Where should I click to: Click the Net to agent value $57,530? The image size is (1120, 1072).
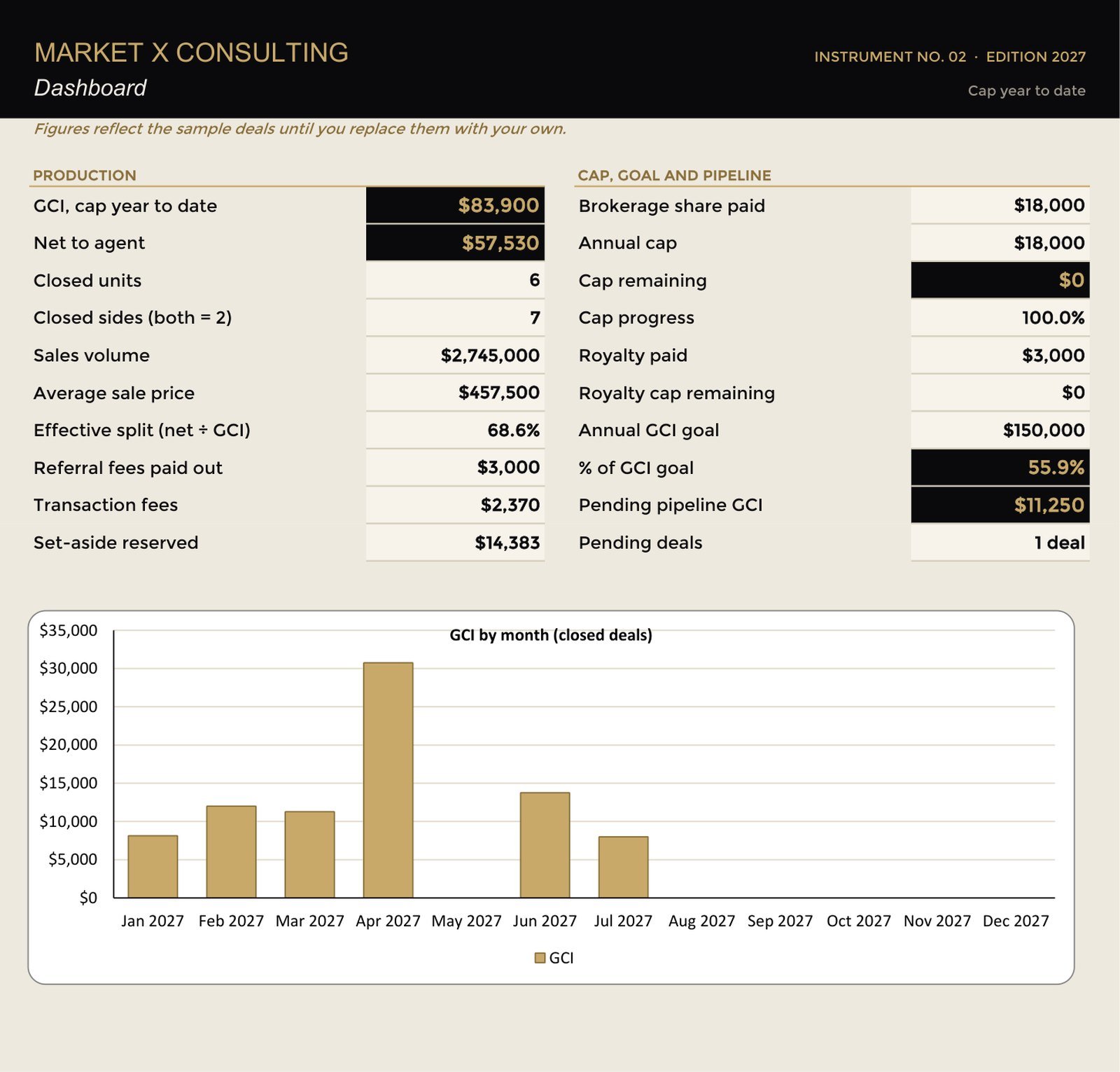(455, 243)
